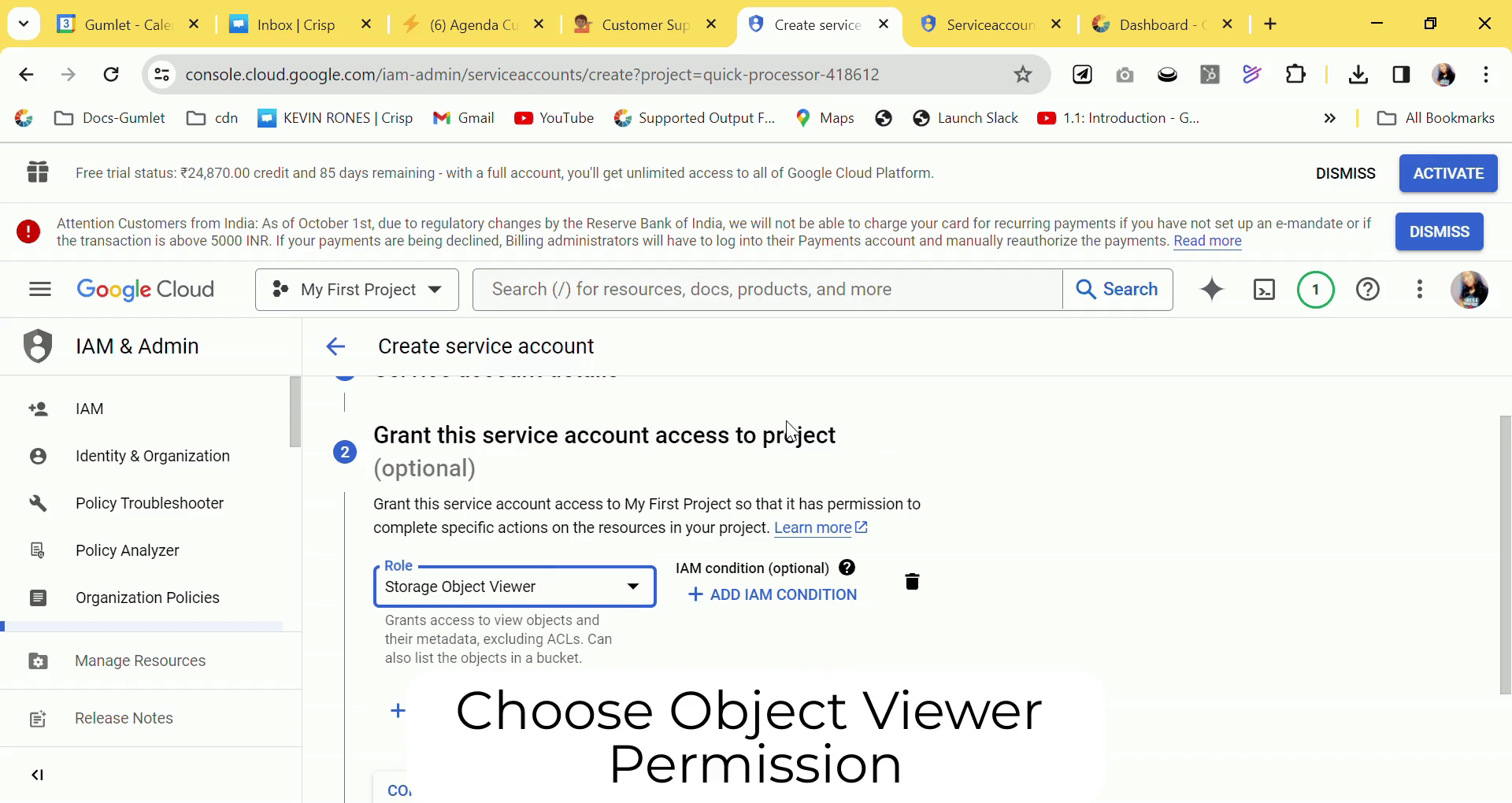Click the browser address bar URL
1512x803 pixels.
click(532, 75)
